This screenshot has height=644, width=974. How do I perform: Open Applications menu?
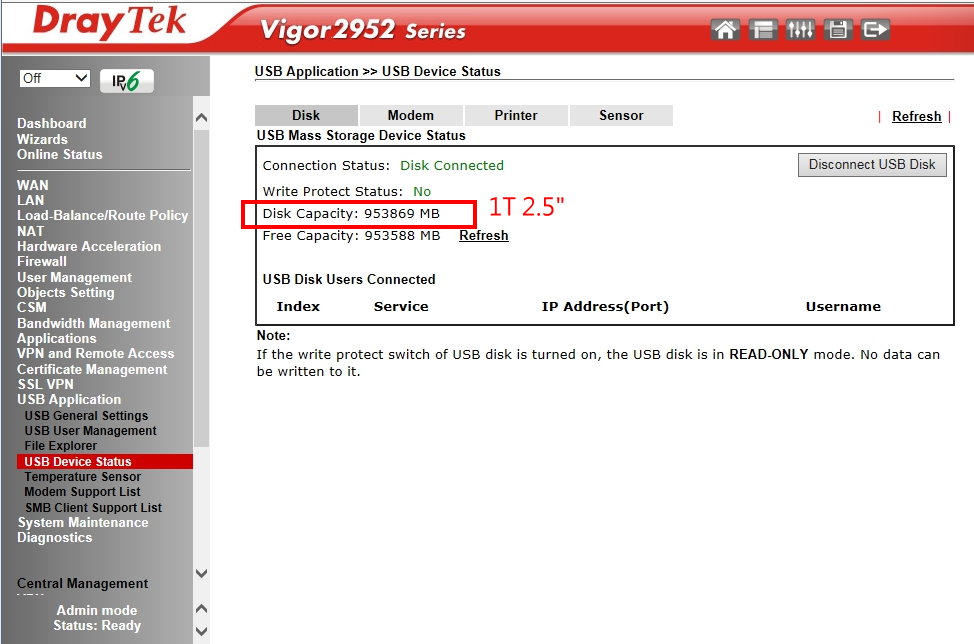[x=57, y=338]
